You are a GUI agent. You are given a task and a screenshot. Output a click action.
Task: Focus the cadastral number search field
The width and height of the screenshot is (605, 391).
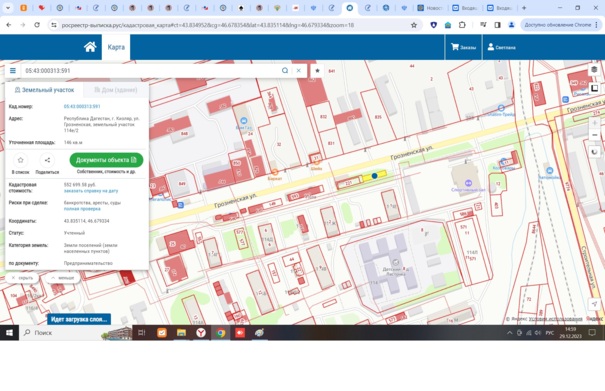(x=150, y=71)
